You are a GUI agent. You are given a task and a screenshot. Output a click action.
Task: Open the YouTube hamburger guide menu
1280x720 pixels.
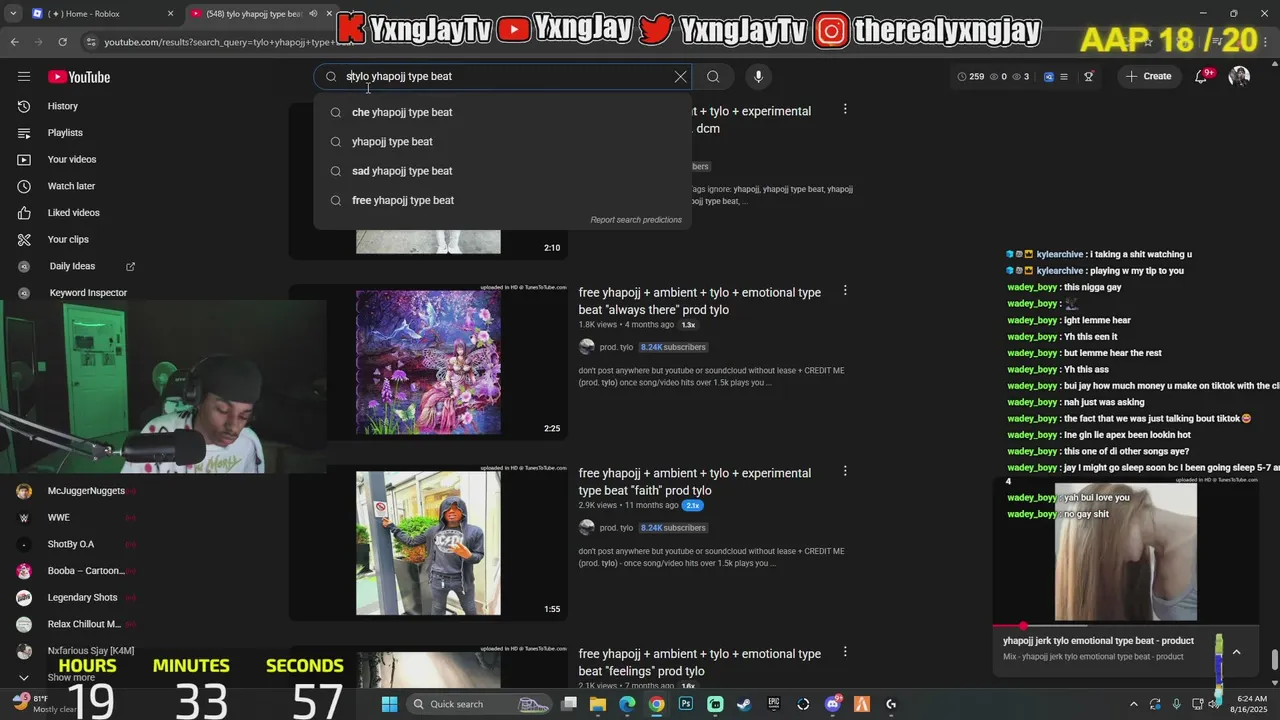pos(24,77)
